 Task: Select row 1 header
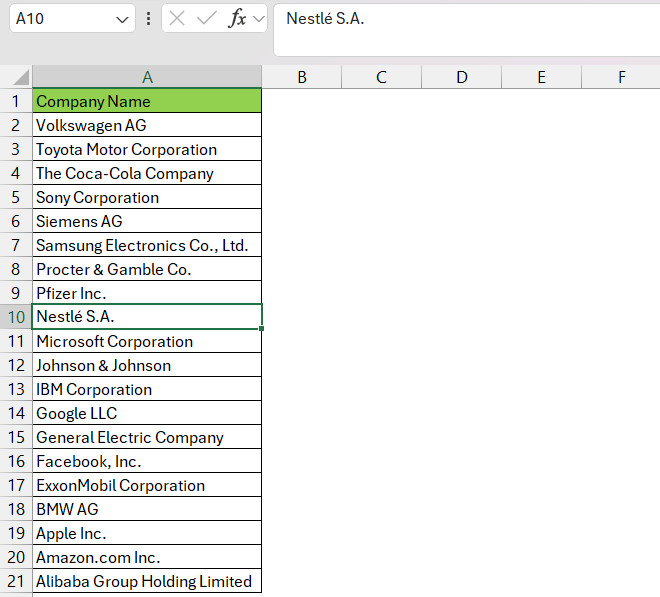pos(16,101)
